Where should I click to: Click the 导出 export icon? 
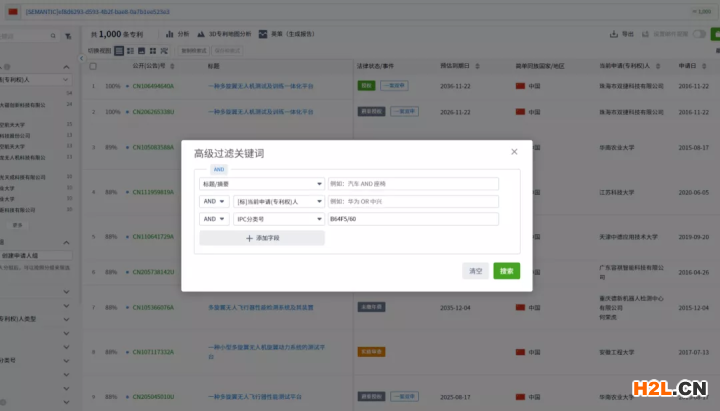613,34
